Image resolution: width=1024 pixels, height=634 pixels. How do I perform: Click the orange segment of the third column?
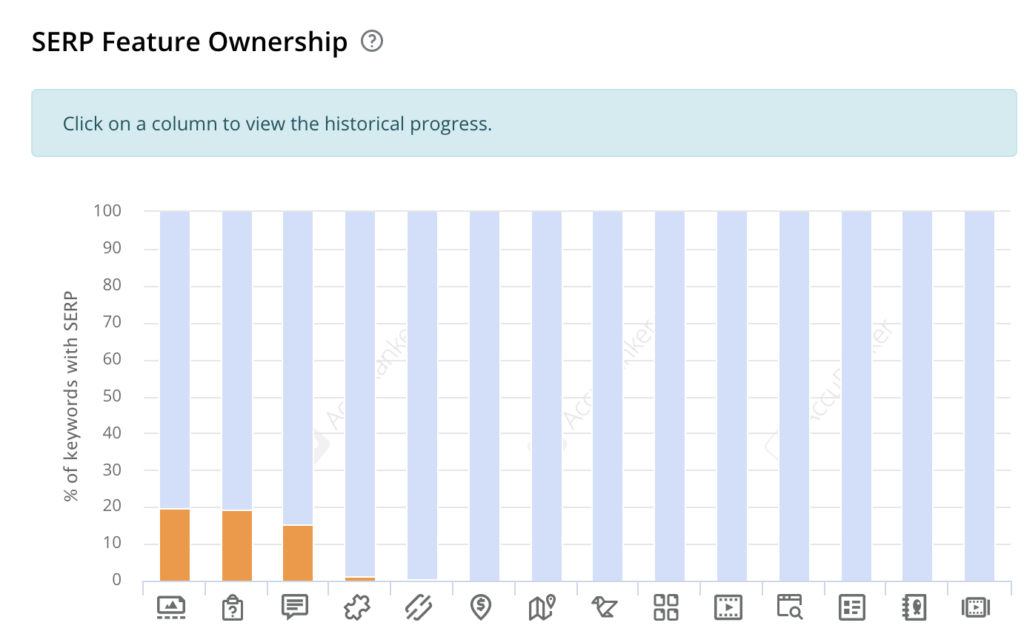298,554
